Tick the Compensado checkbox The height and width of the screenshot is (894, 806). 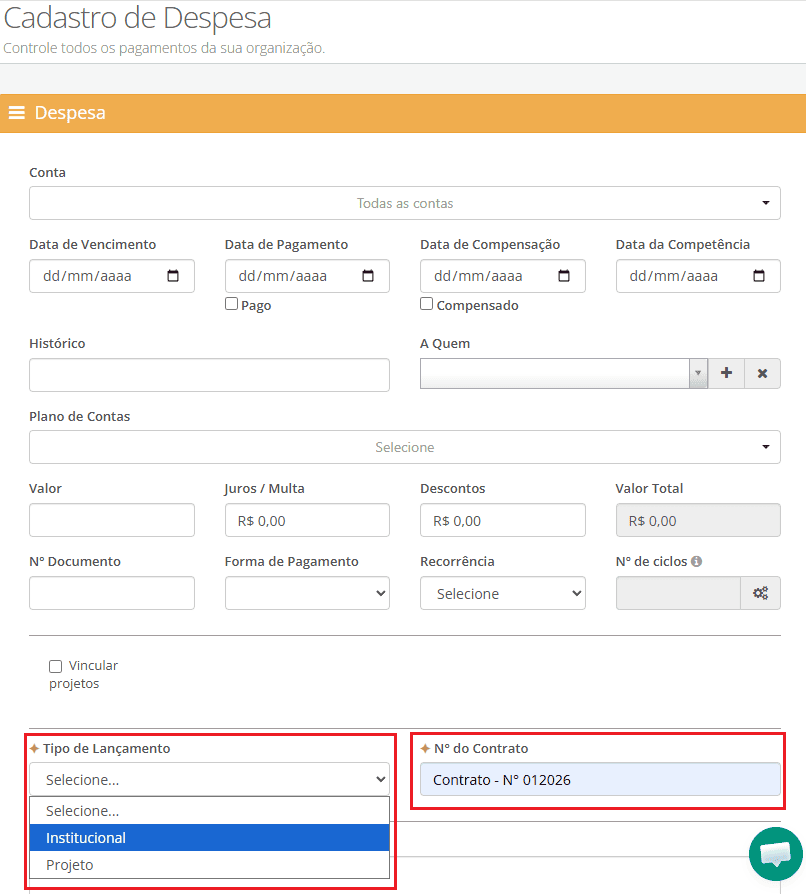tap(426, 303)
